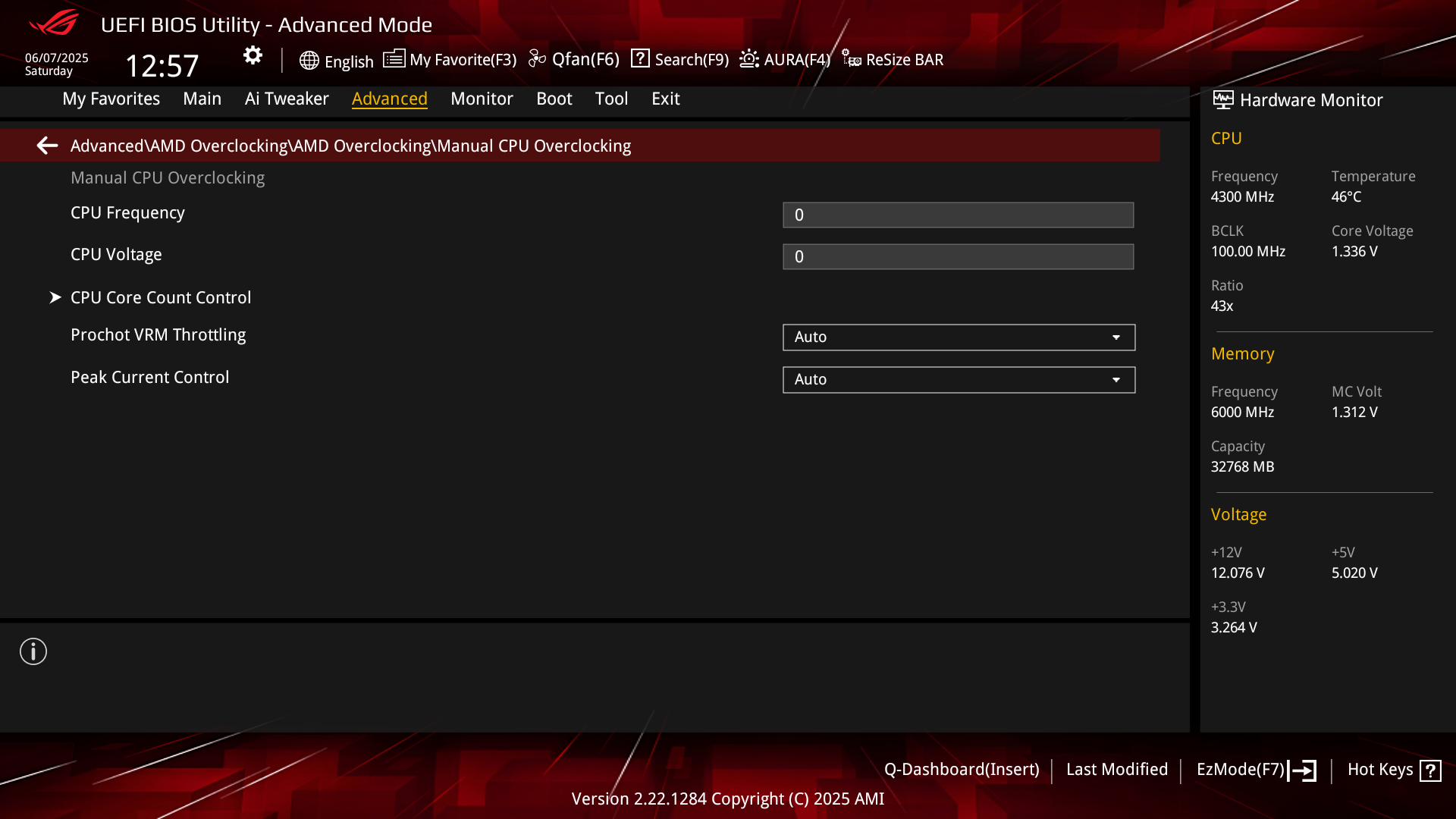The height and width of the screenshot is (819, 1456).
Task: Open Prochot VRM Throttling dropdown
Action: (959, 337)
